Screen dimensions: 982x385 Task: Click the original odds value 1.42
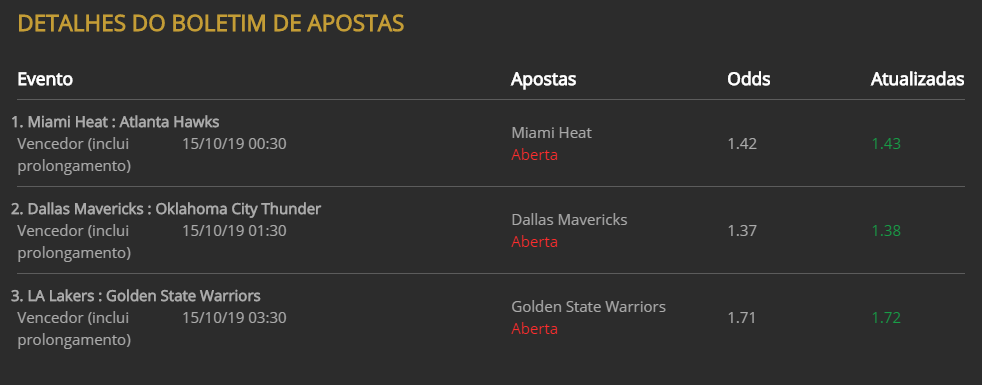(x=742, y=144)
